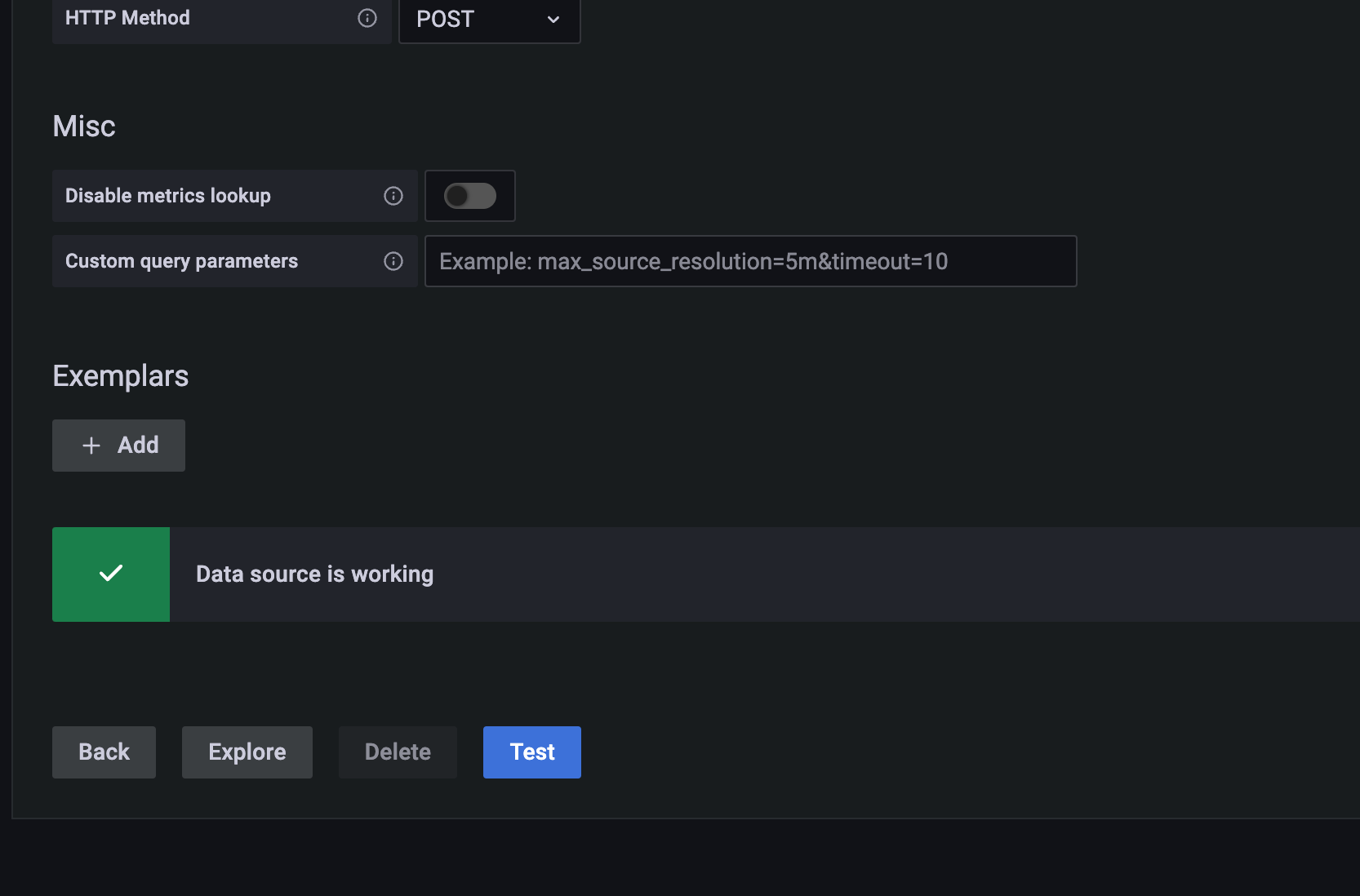
Task: Click inside the Custom query parameters input
Action: [x=749, y=261]
